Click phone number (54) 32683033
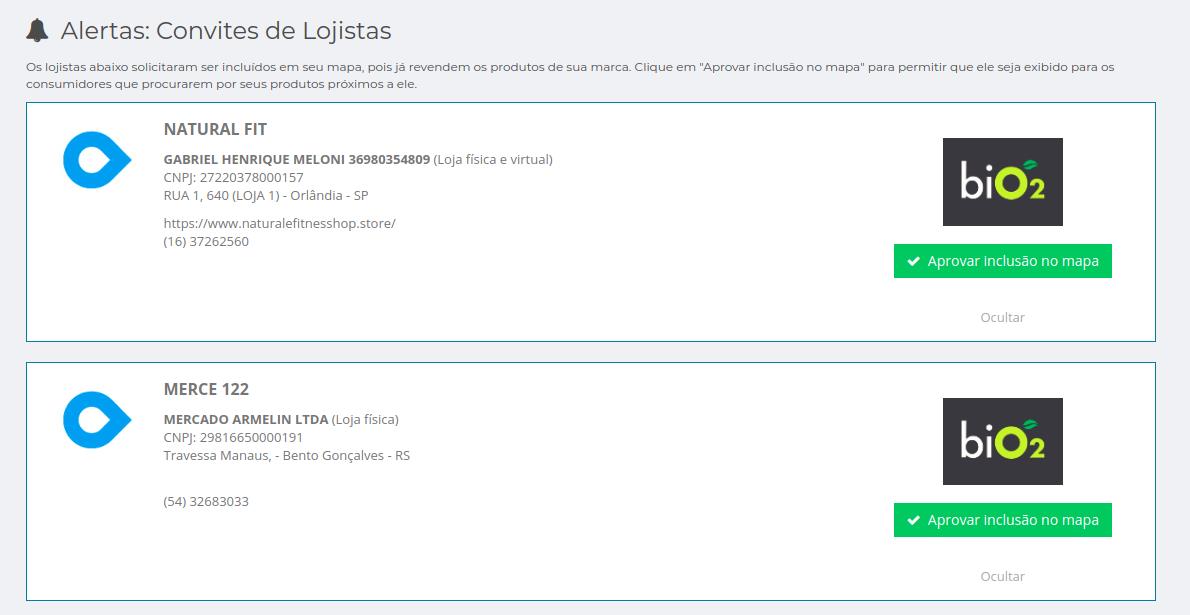Image resolution: width=1190 pixels, height=615 pixels. pyautogui.click(x=206, y=501)
